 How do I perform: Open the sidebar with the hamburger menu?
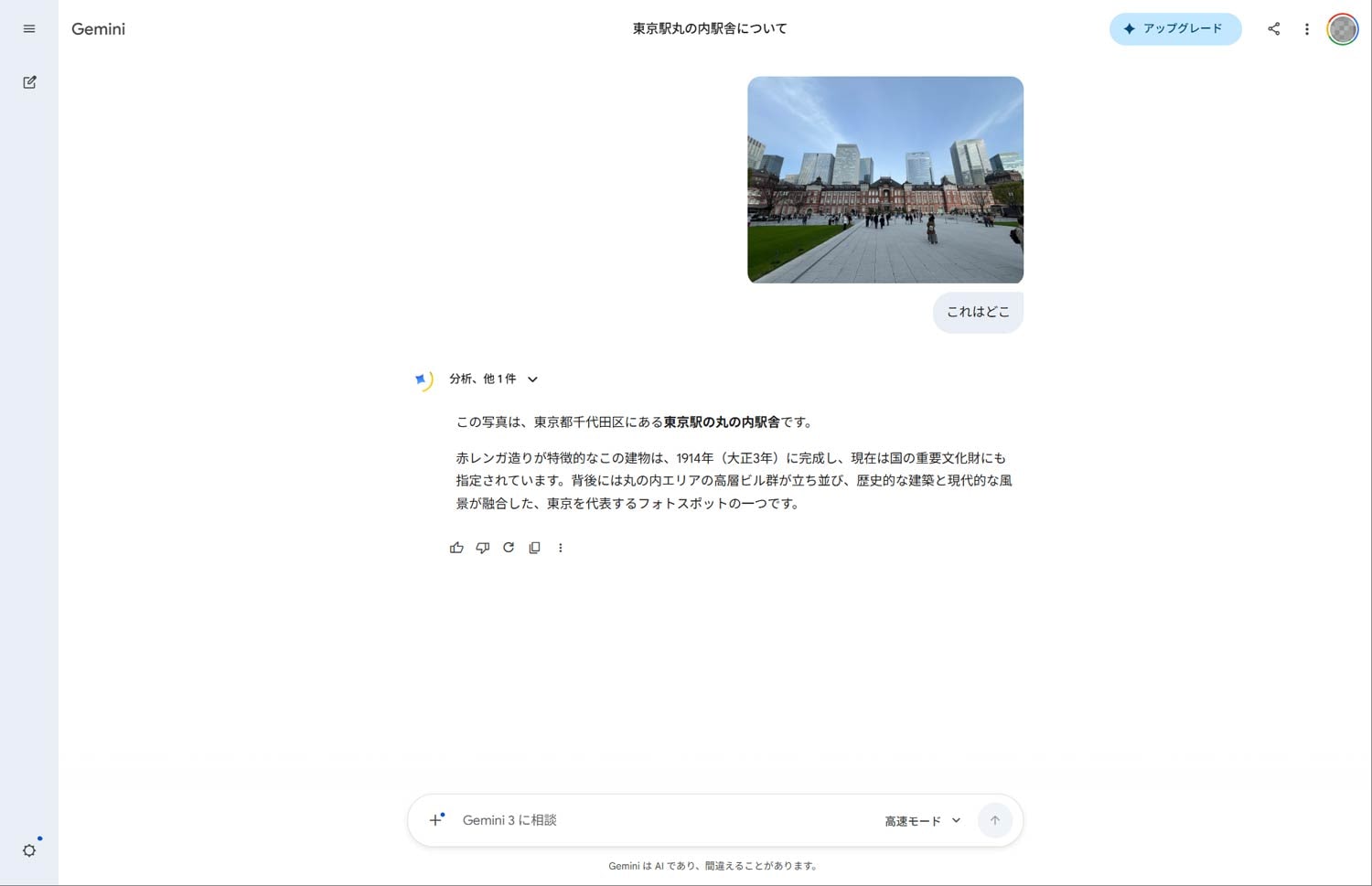pos(28,28)
